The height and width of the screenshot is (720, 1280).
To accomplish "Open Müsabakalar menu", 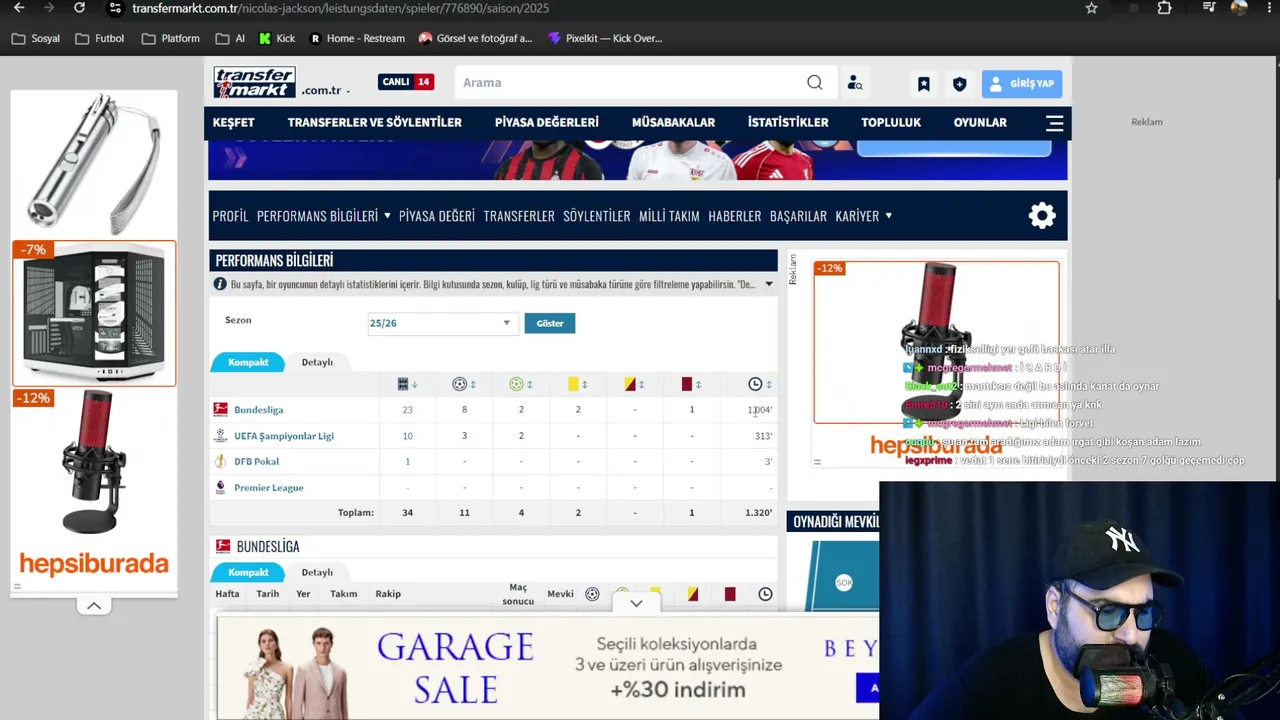I will click(673, 123).
